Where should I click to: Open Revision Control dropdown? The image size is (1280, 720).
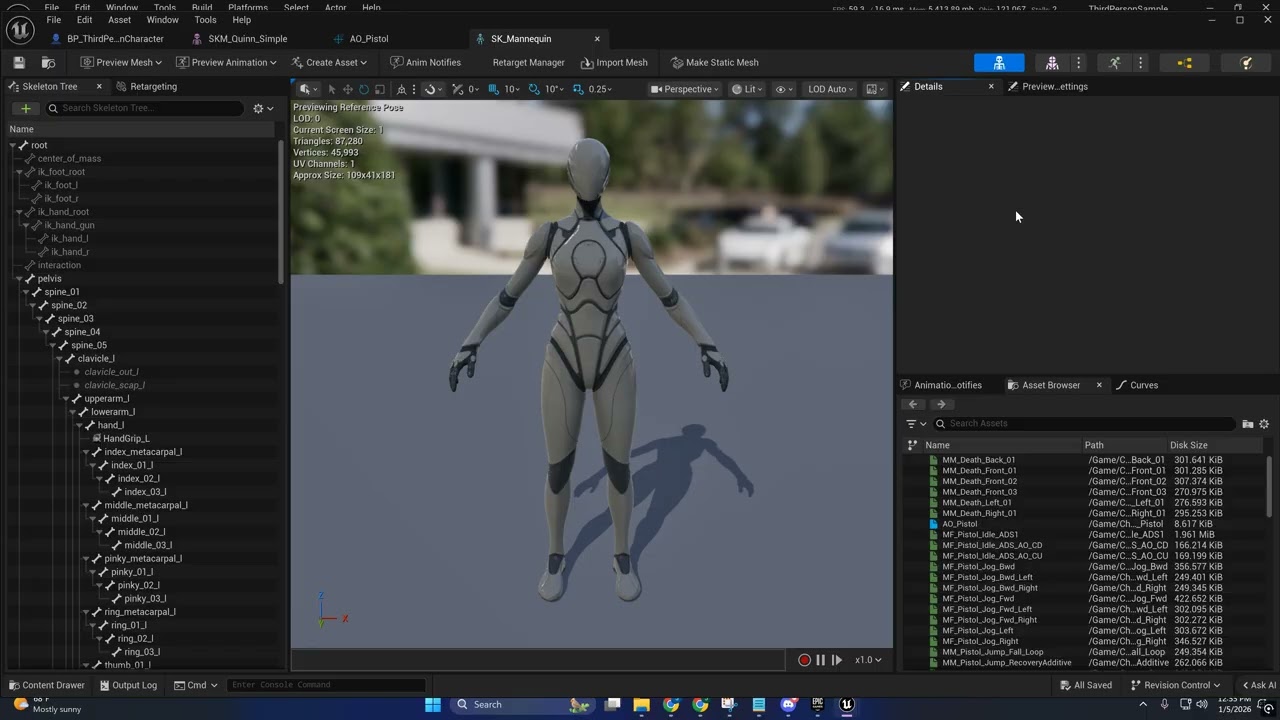point(1175,685)
